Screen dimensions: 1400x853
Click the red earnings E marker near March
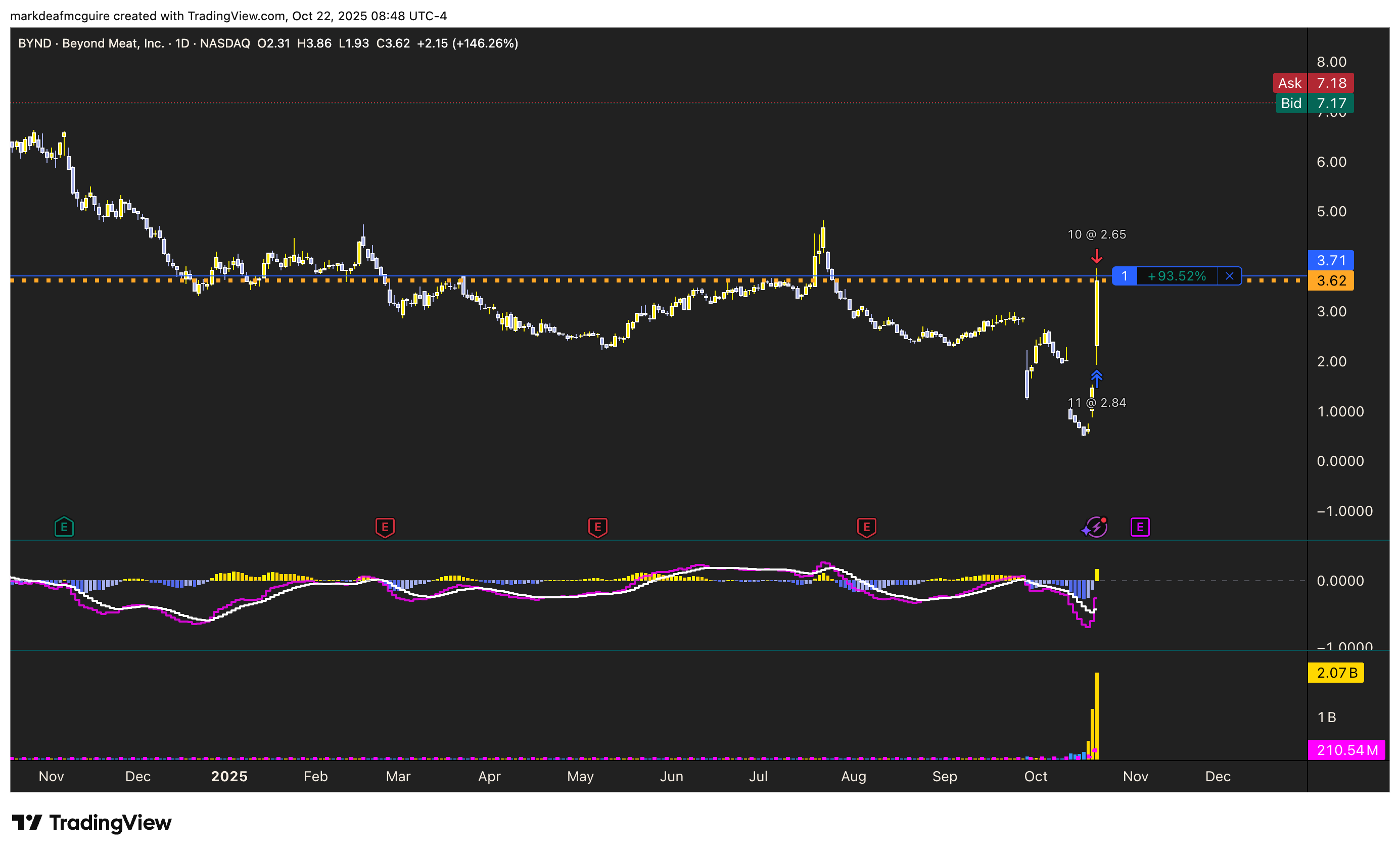[x=385, y=527]
